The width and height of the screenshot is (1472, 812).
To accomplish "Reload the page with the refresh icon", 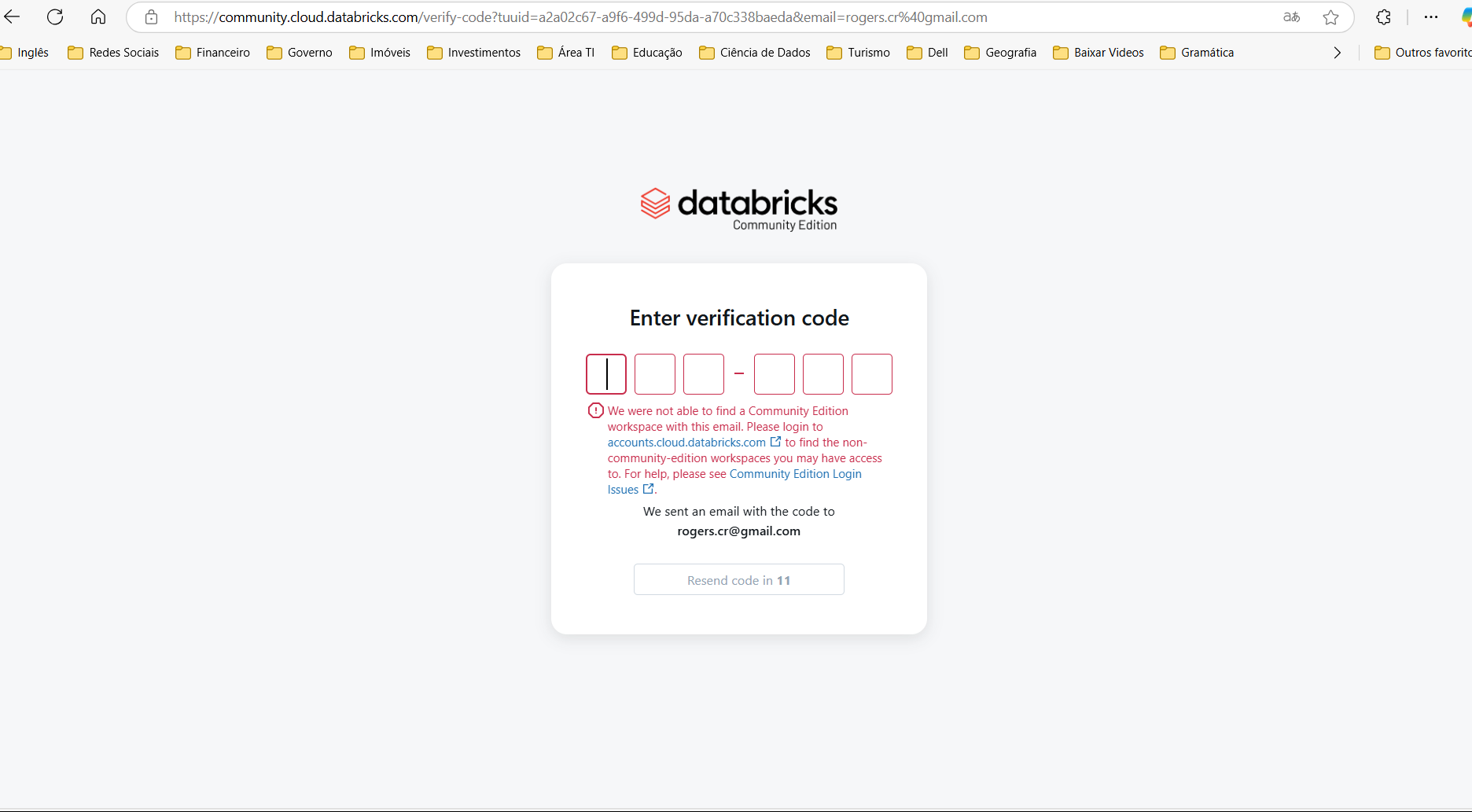I will 55,17.
